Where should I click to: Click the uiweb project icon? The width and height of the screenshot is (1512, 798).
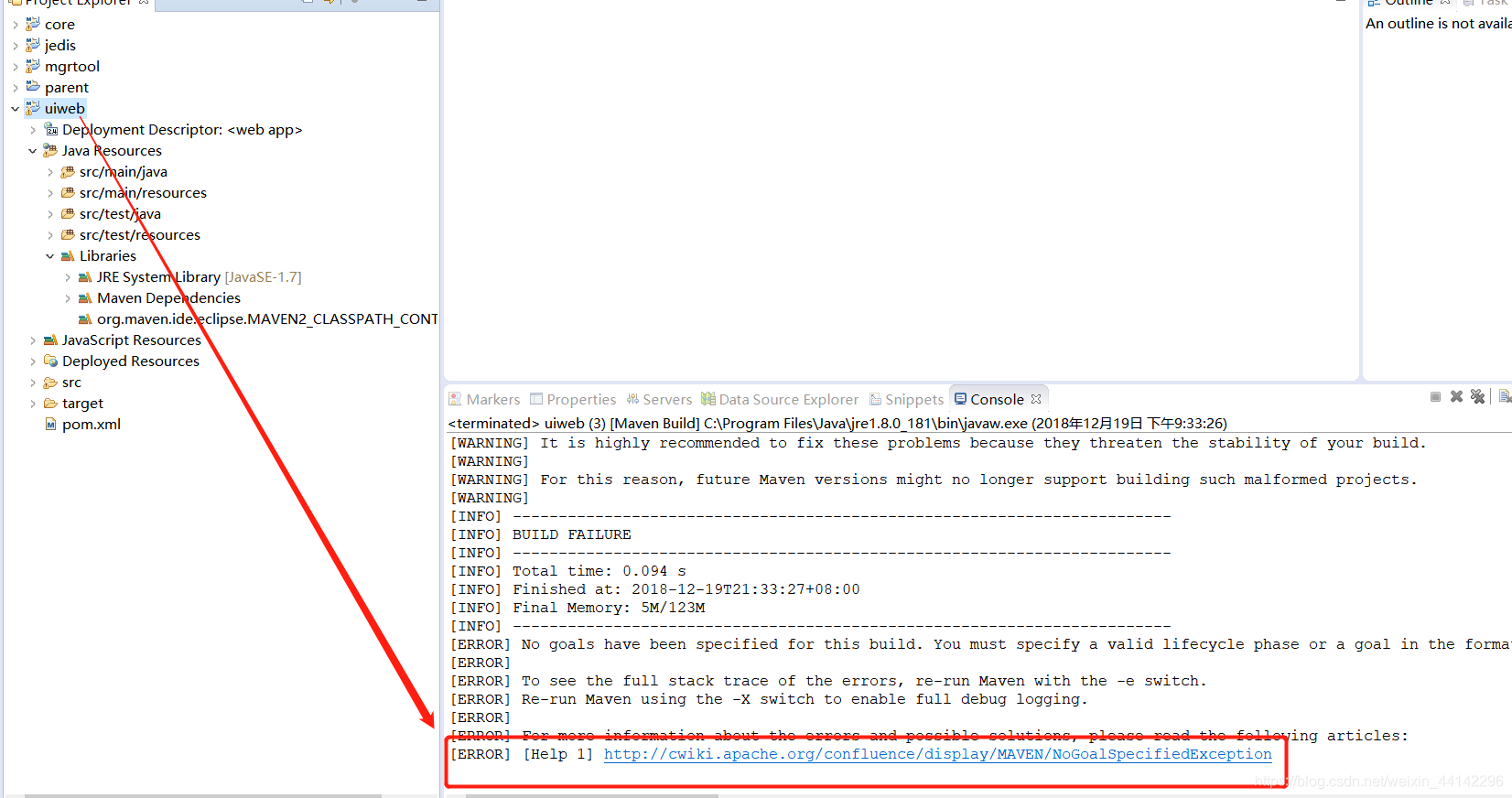[33, 108]
